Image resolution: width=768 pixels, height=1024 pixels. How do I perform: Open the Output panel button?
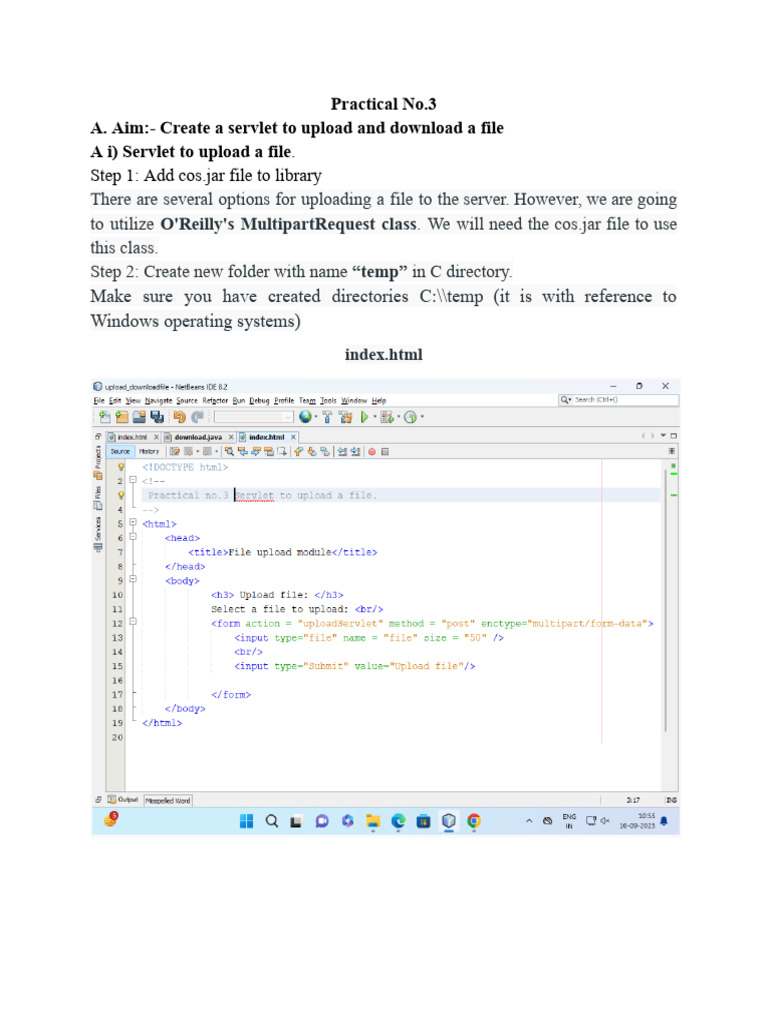click(123, 799)
